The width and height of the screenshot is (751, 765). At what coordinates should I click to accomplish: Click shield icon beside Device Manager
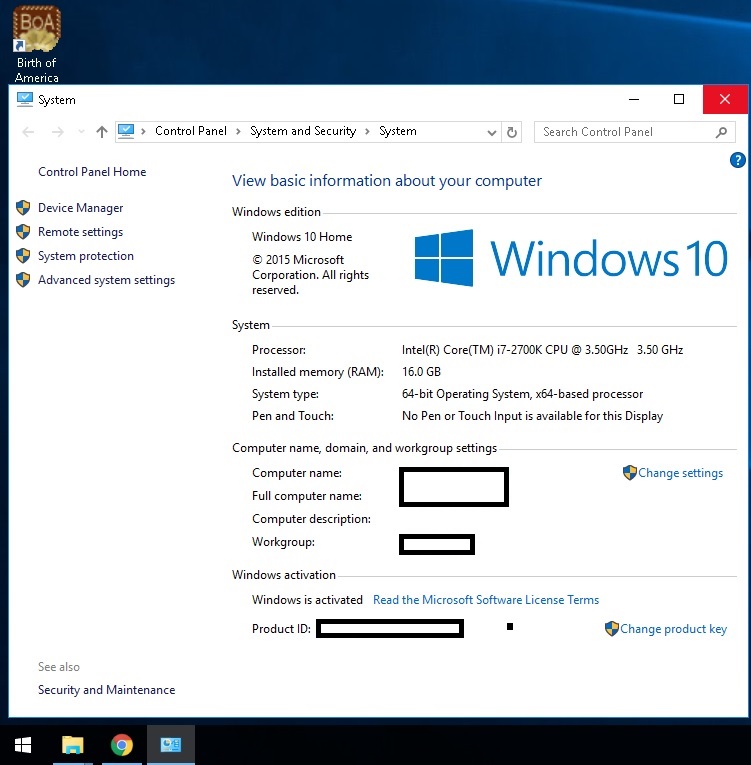(x=23, y=207)
